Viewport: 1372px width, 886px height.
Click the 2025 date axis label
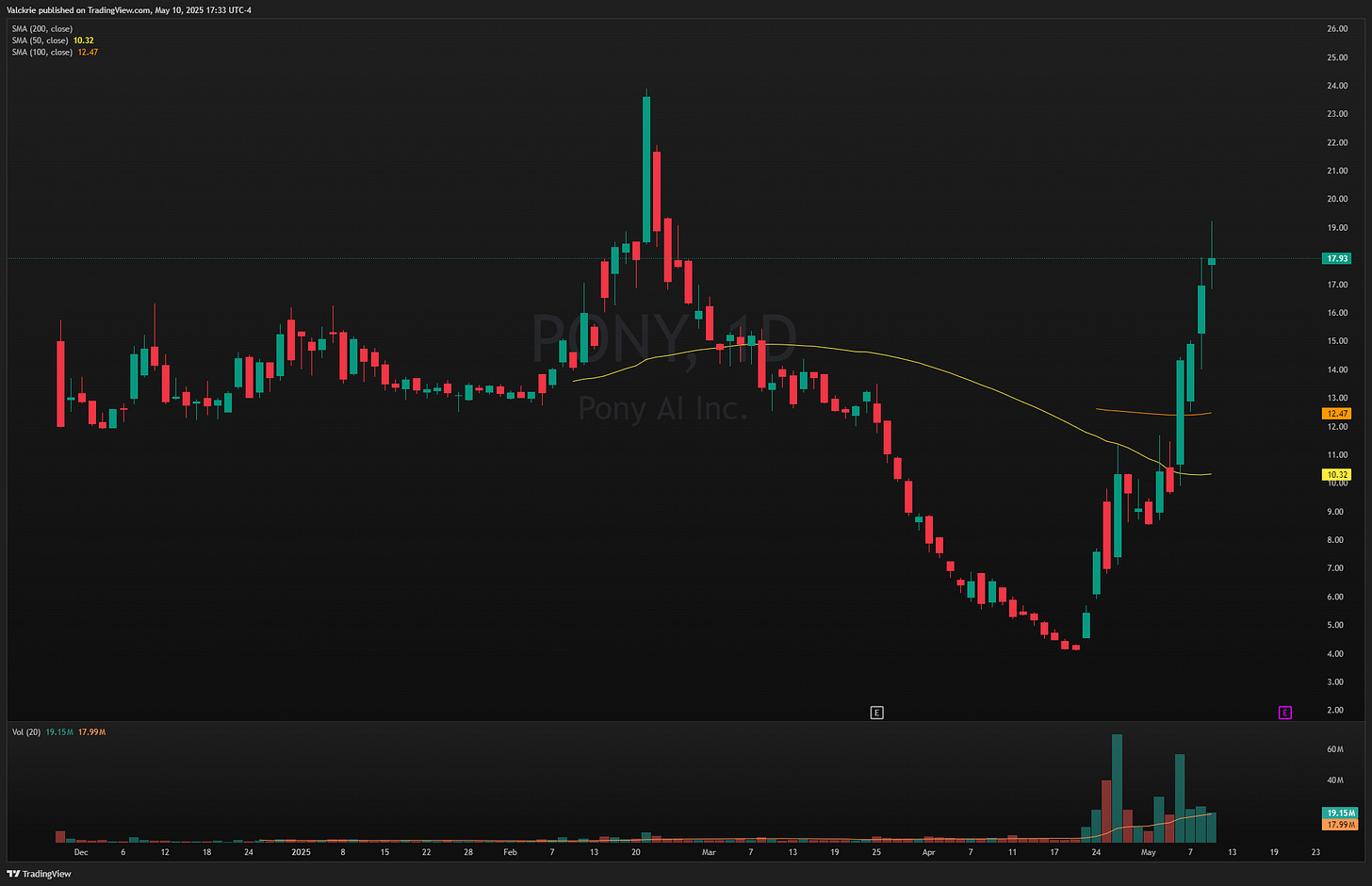click(x=301, y=852)
